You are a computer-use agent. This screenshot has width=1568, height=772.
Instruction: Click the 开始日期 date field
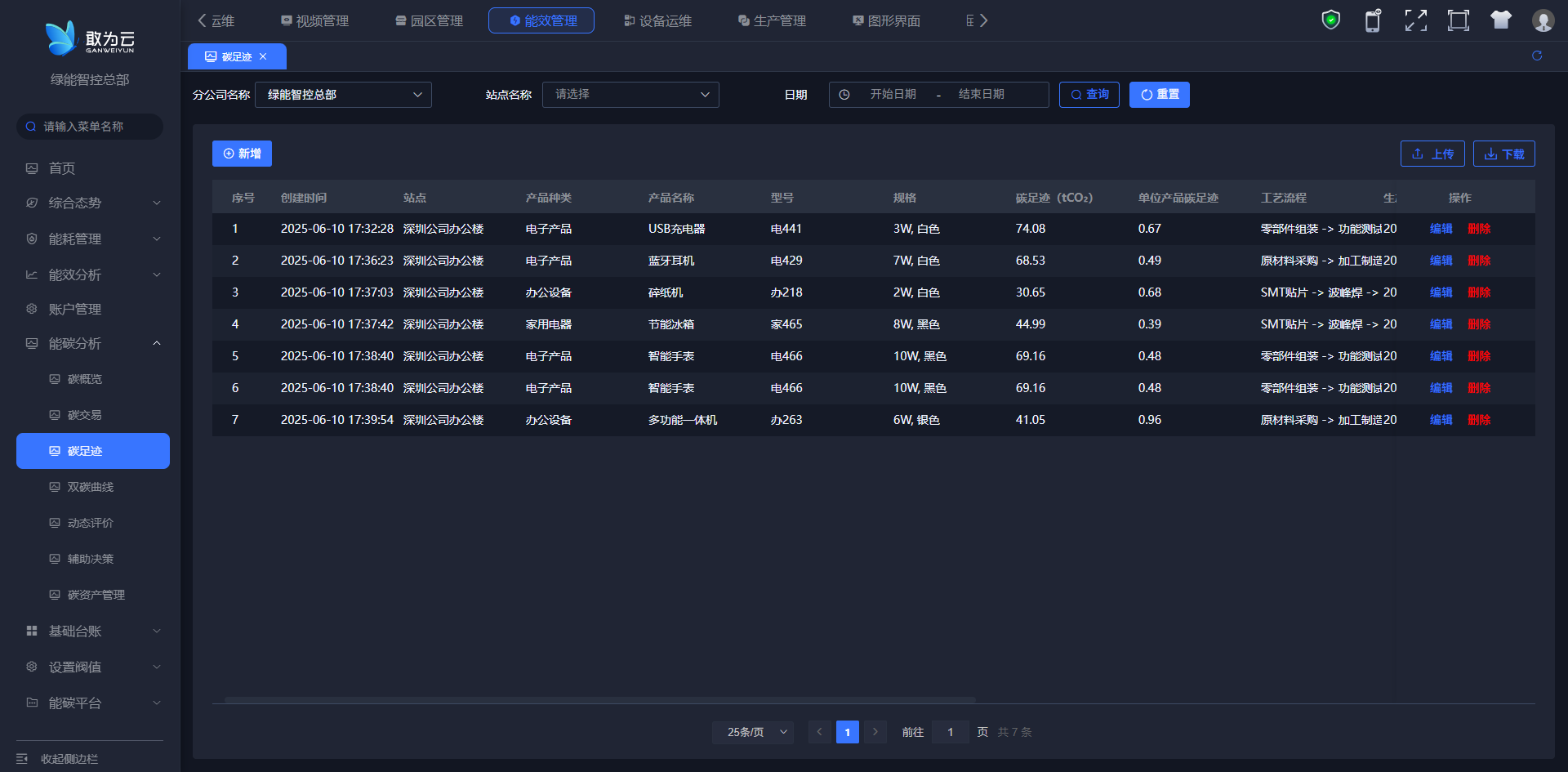[893, 95]
